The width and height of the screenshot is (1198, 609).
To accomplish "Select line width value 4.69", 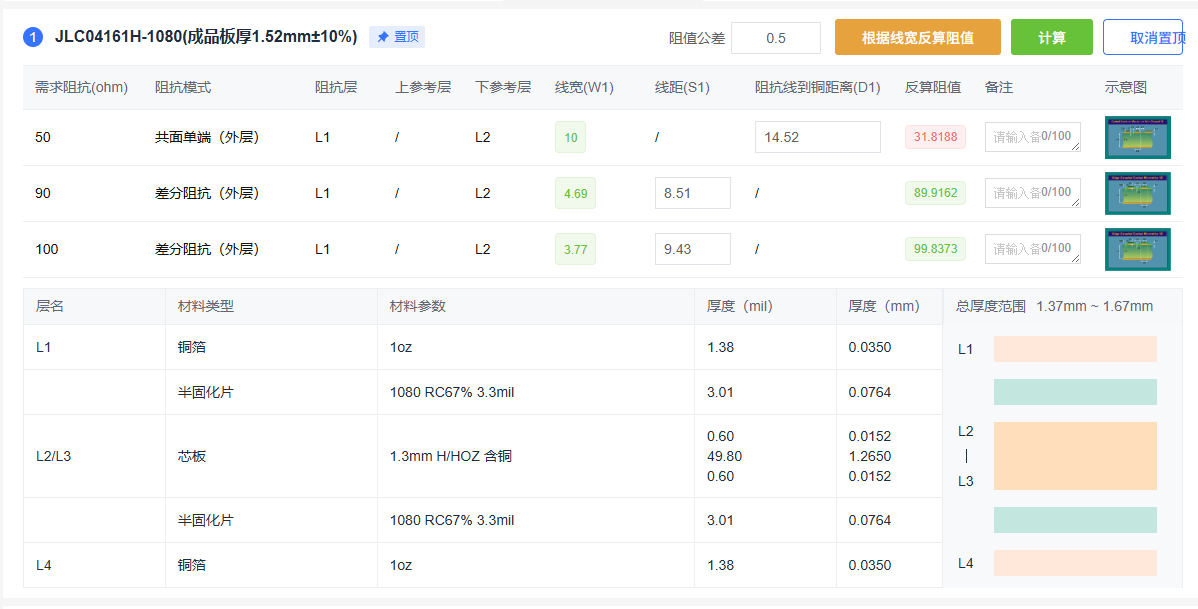I will 575,193.
